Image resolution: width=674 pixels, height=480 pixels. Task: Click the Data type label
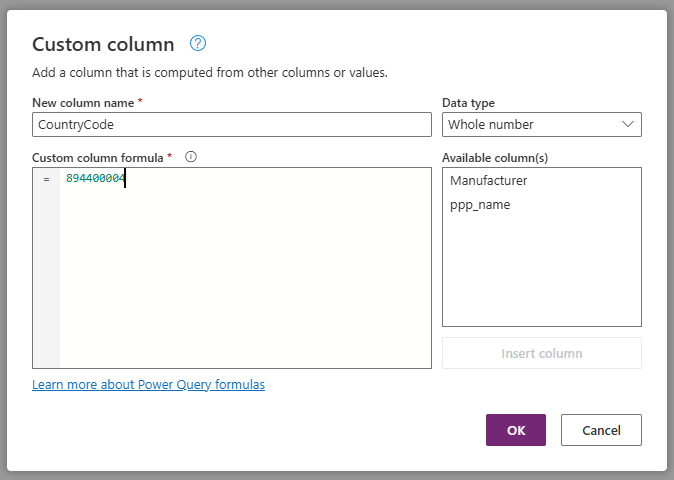468,103
